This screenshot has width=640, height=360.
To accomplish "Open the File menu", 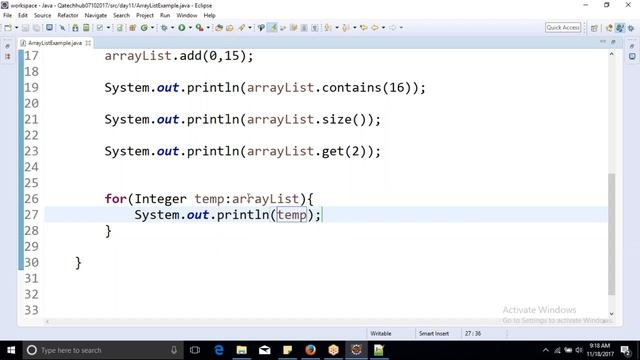I will [x=7, y=16].
